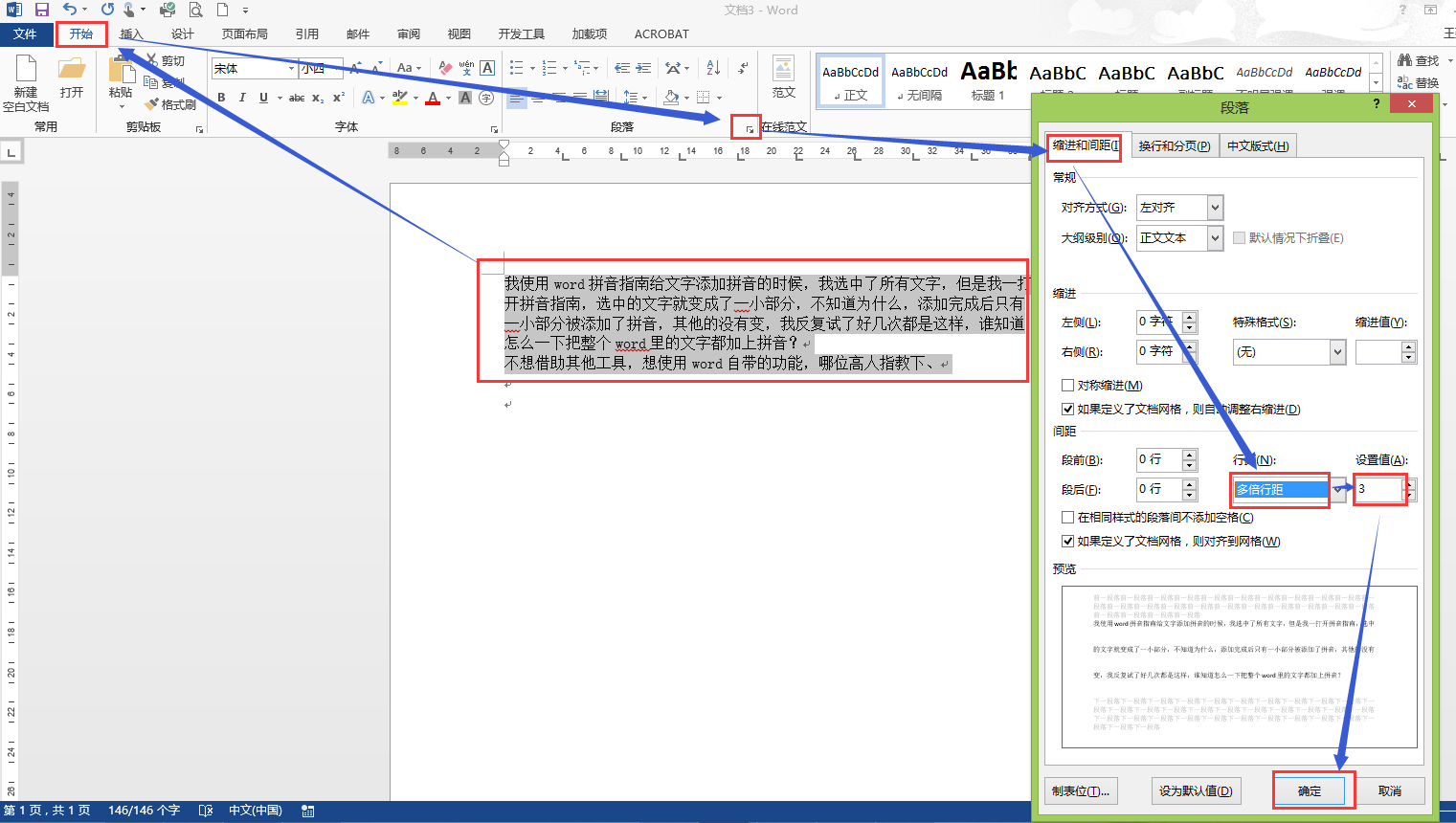The image size is (1456, 823).
Task: Decrease the paragraph indent
Action: 622,68
